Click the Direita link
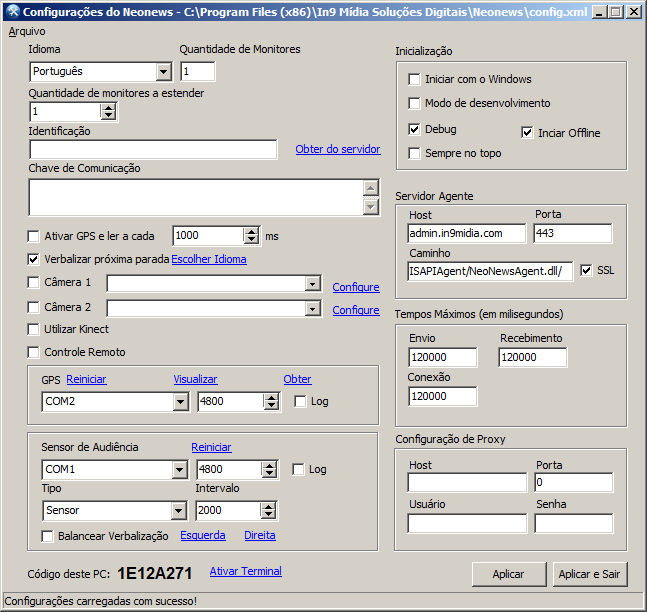Screen dimensions: 647x612 (x=260, y=535)
